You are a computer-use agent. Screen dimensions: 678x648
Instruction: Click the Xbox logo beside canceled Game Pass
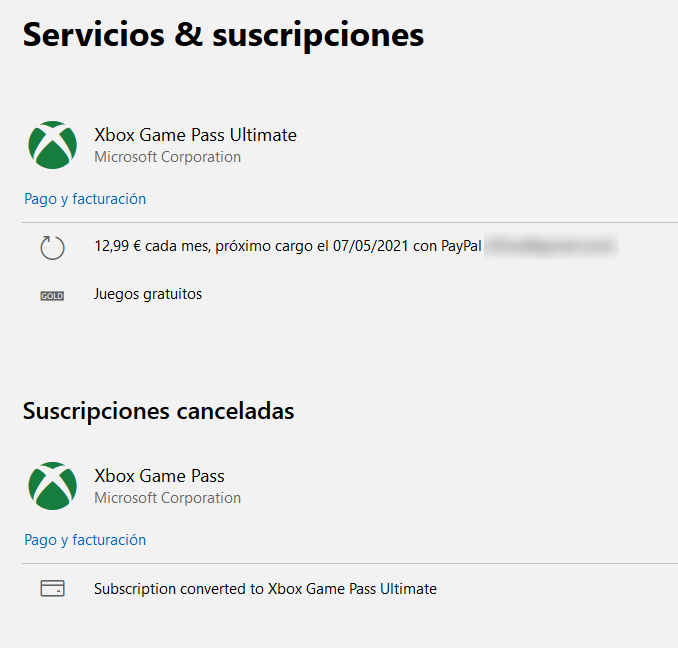tap(53, 486)
